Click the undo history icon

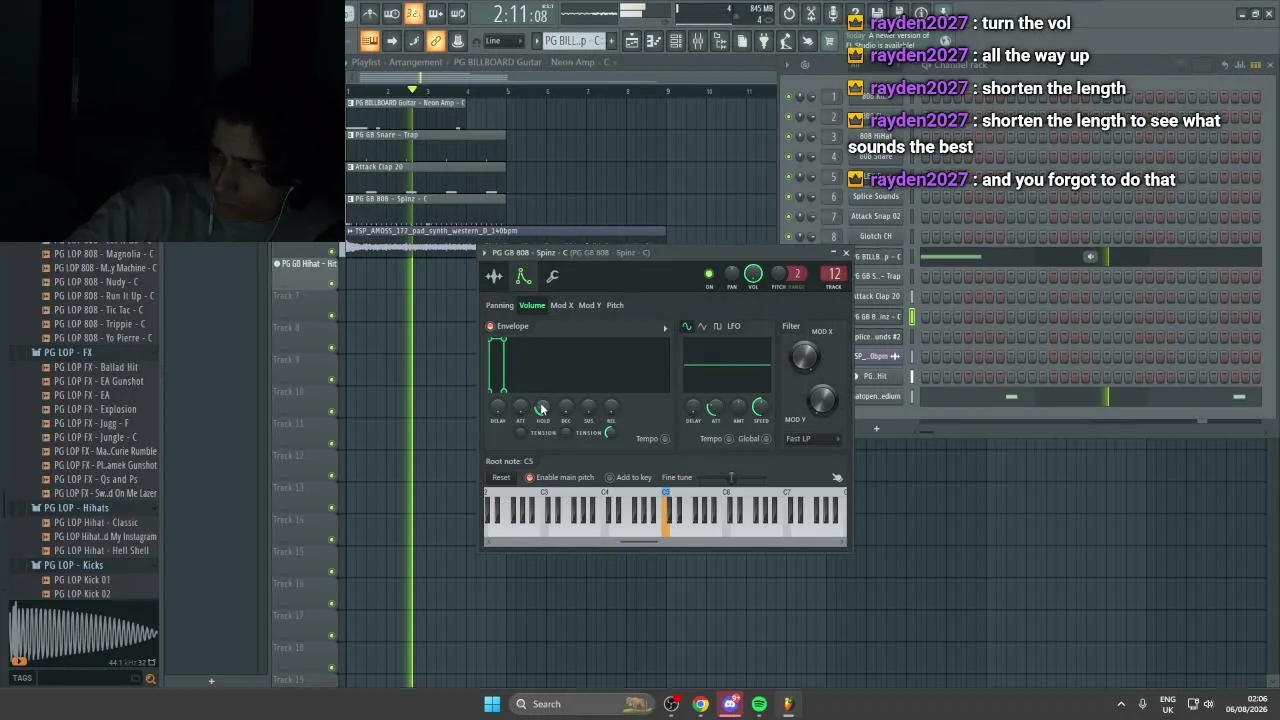pyautogui.click(x=789, y=14)
